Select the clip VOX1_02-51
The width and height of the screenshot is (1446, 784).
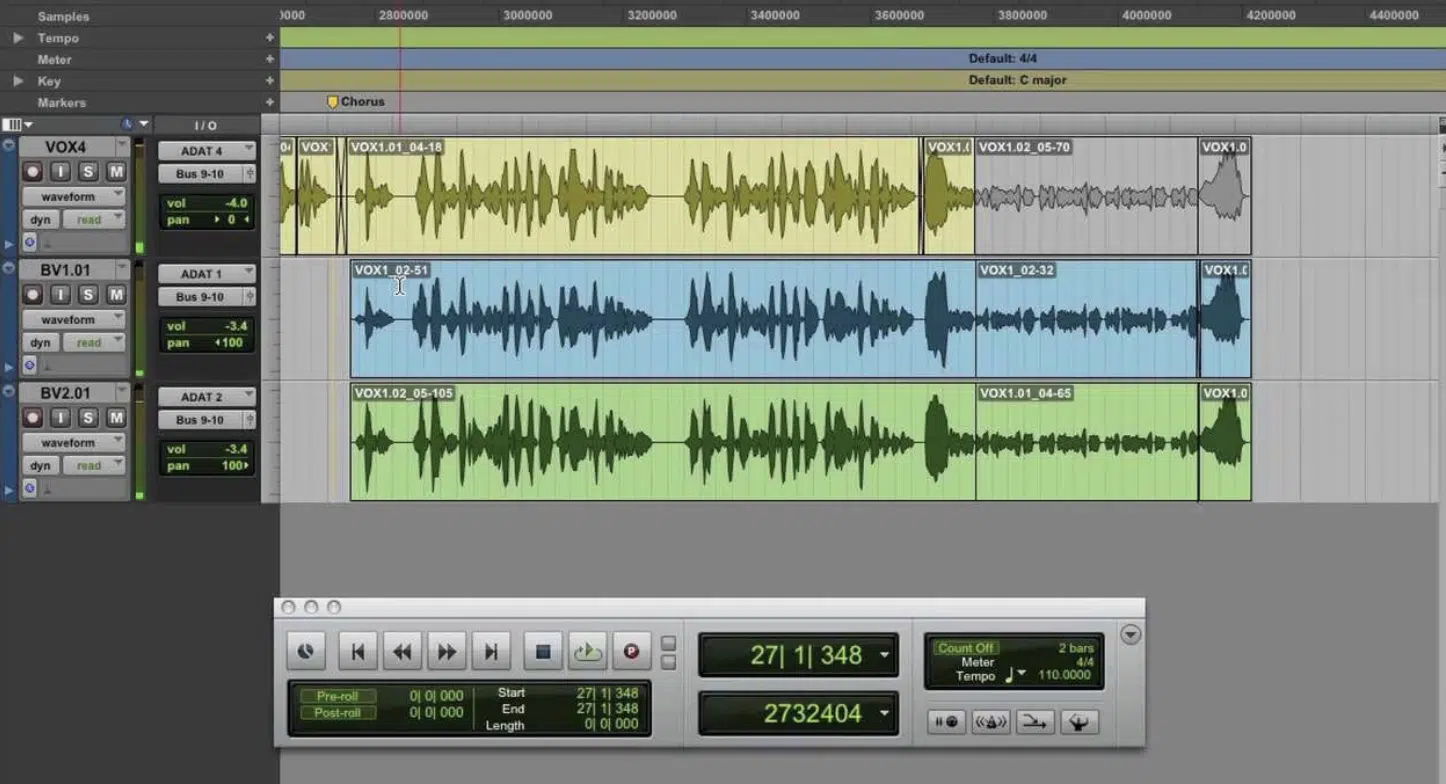[x=662, y=319]
